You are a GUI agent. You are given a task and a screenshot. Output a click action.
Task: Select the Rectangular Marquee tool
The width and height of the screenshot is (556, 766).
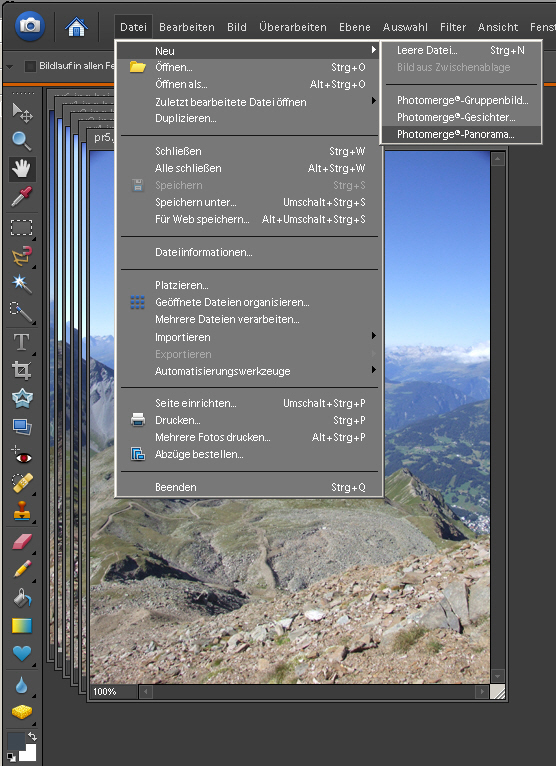click(x=21, y=228)
